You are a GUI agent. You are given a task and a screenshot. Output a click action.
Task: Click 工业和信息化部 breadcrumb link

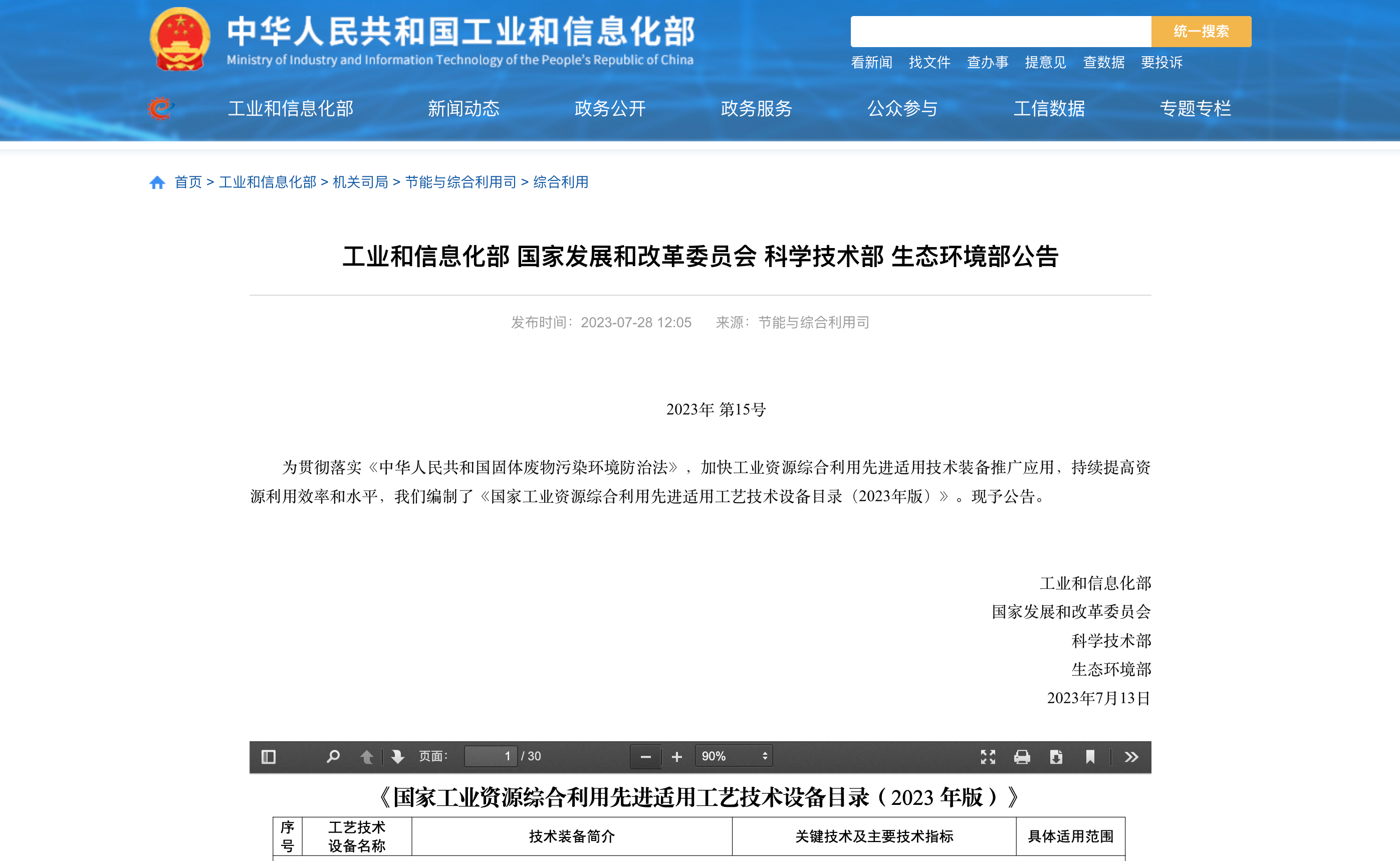(x=267, y=182)
